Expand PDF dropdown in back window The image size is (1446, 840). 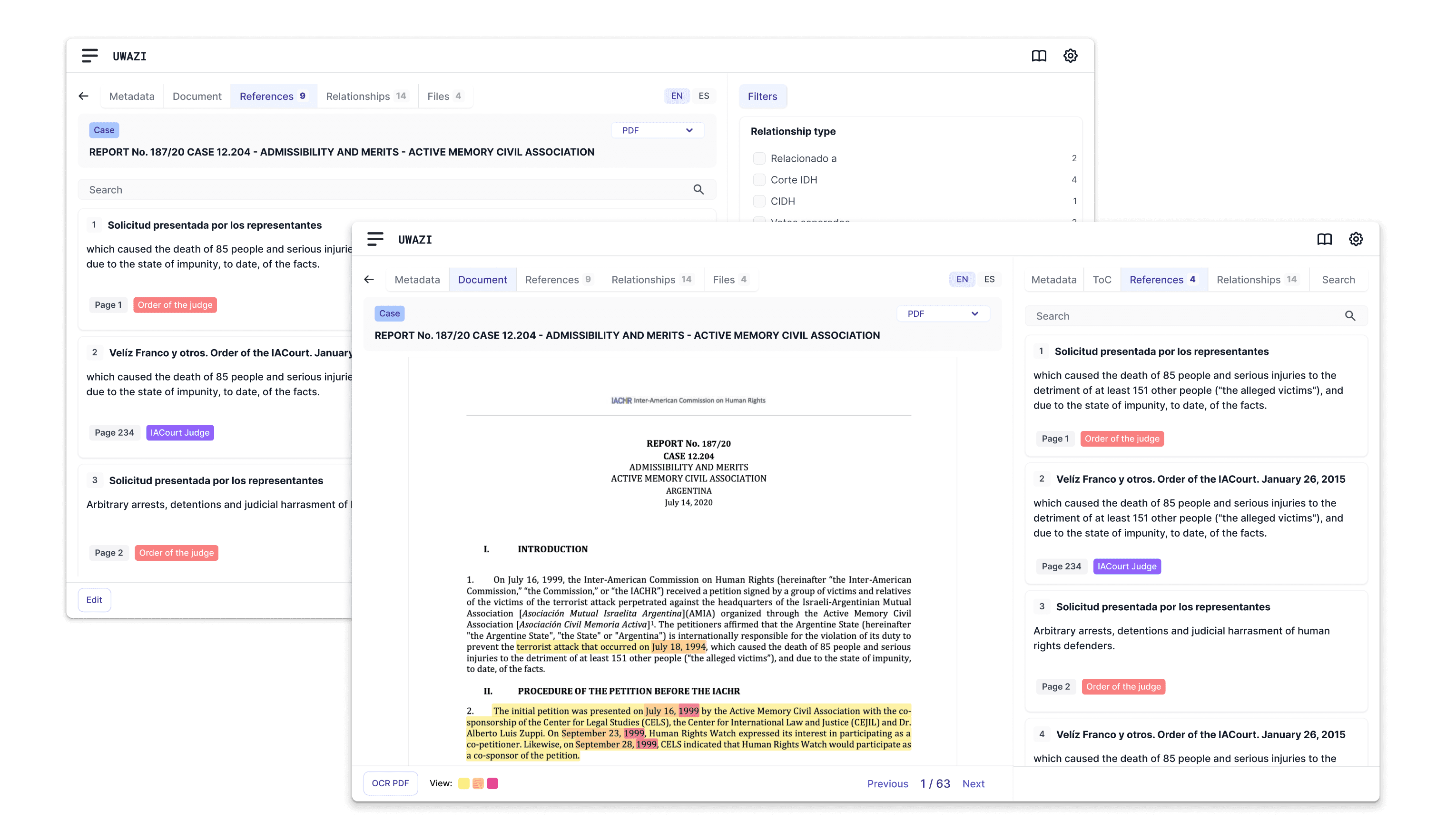tap(657, 130)
